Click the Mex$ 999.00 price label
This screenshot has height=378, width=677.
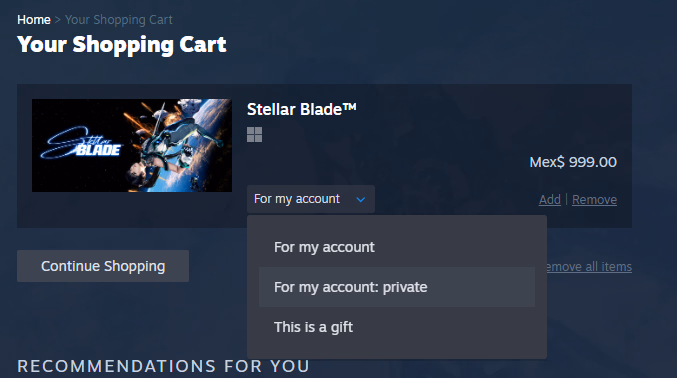[x=573, y=162]
